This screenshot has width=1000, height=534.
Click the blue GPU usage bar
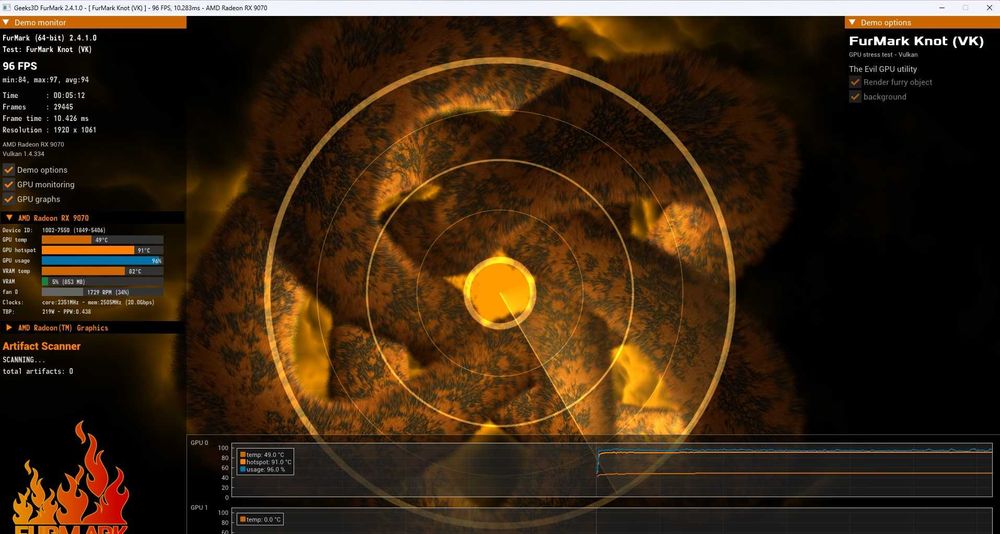pos(102,260)
